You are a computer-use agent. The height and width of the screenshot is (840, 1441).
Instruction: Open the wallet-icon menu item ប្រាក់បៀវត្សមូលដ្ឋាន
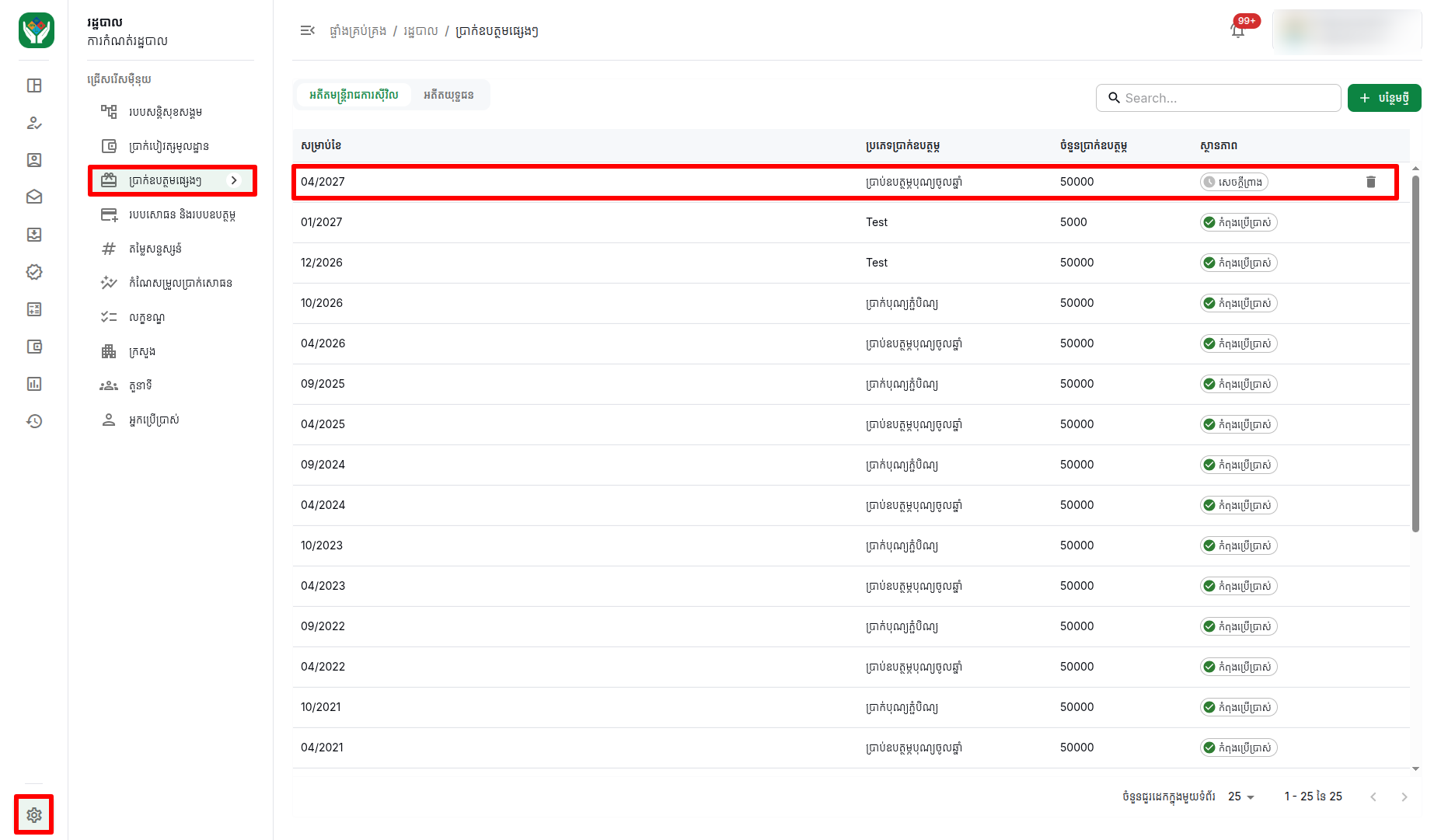[x=171, y=146]
